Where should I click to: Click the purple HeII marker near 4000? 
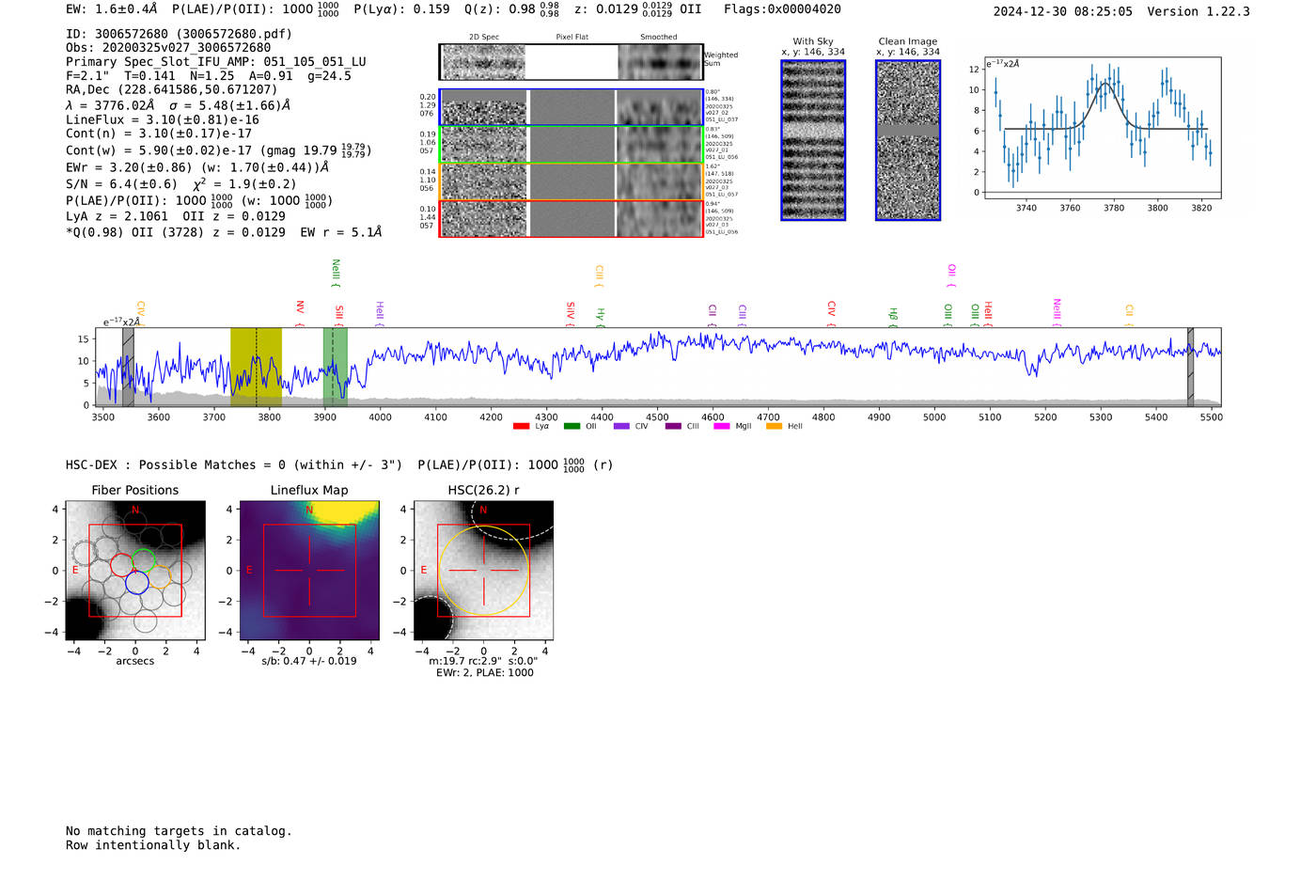pos(380,310)
